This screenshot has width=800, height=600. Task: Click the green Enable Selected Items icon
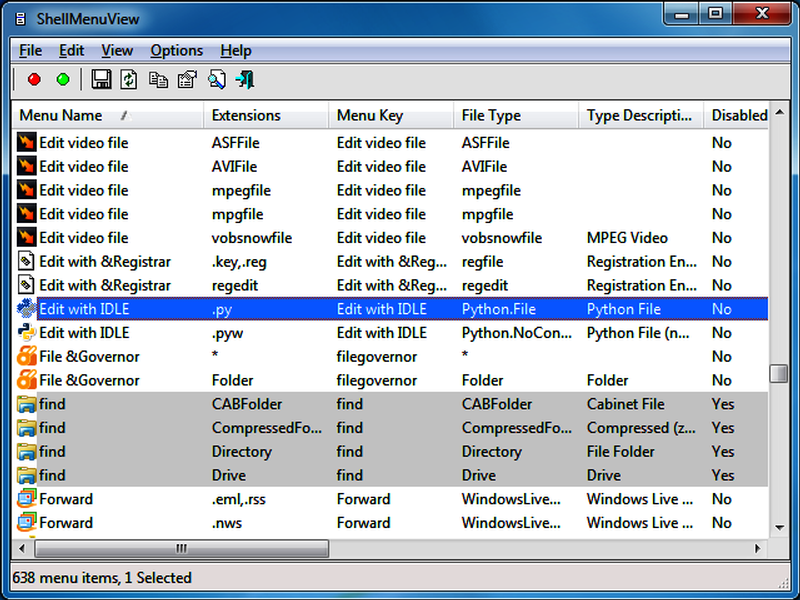(63, 80)
